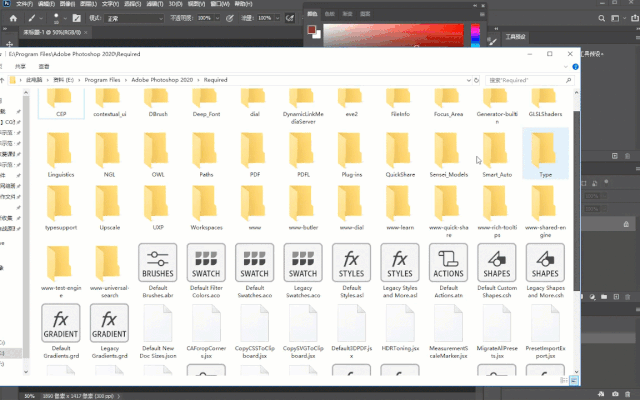This screenshot has width=640, height=400.
Task: Open the 3D menu in Photoshop
Action: click(x=176, y=4)
